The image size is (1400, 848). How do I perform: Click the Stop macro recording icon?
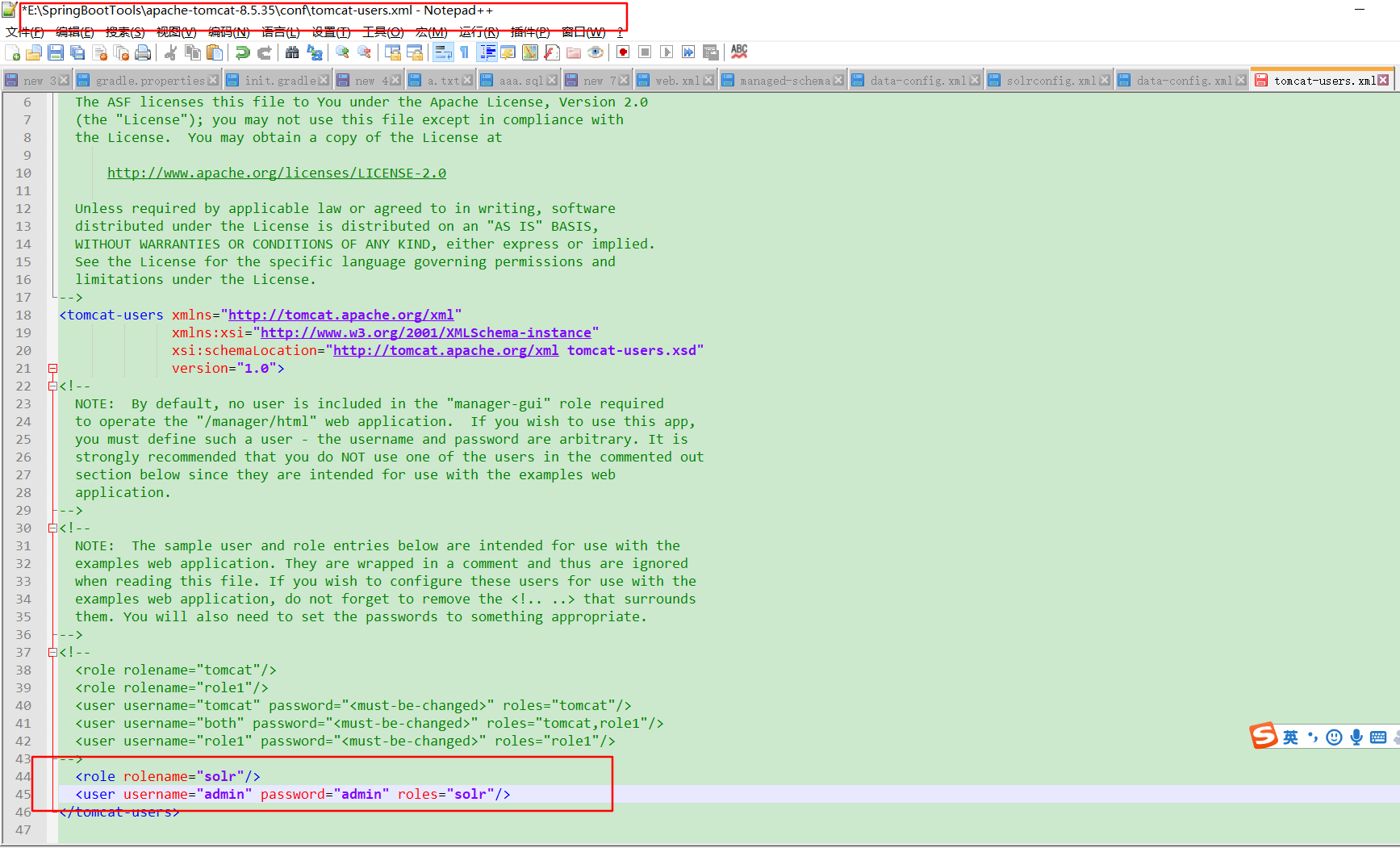[x=645, y=53]
